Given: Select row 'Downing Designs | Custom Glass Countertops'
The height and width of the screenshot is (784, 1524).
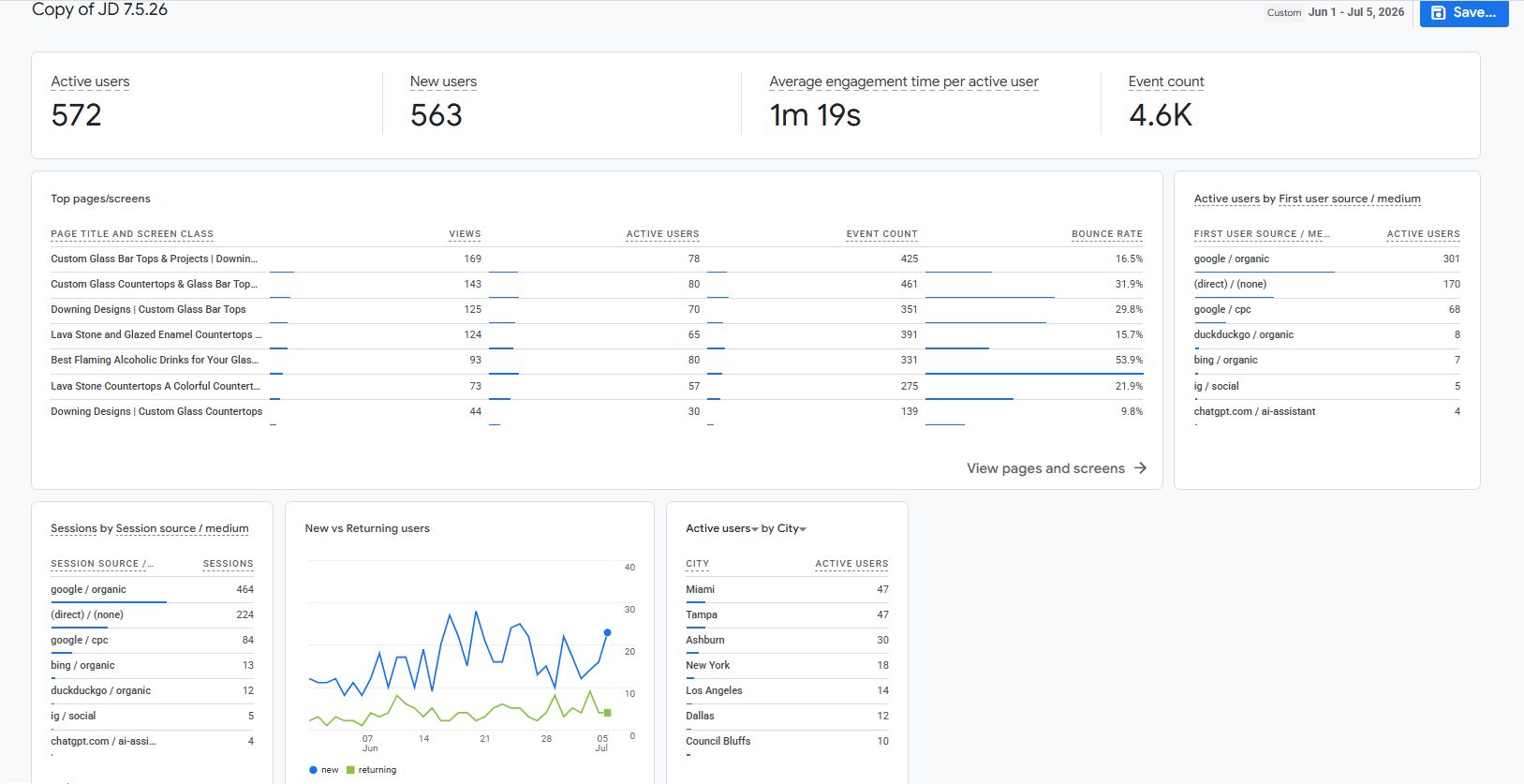Looking at the screenshot, I should 597,411.
